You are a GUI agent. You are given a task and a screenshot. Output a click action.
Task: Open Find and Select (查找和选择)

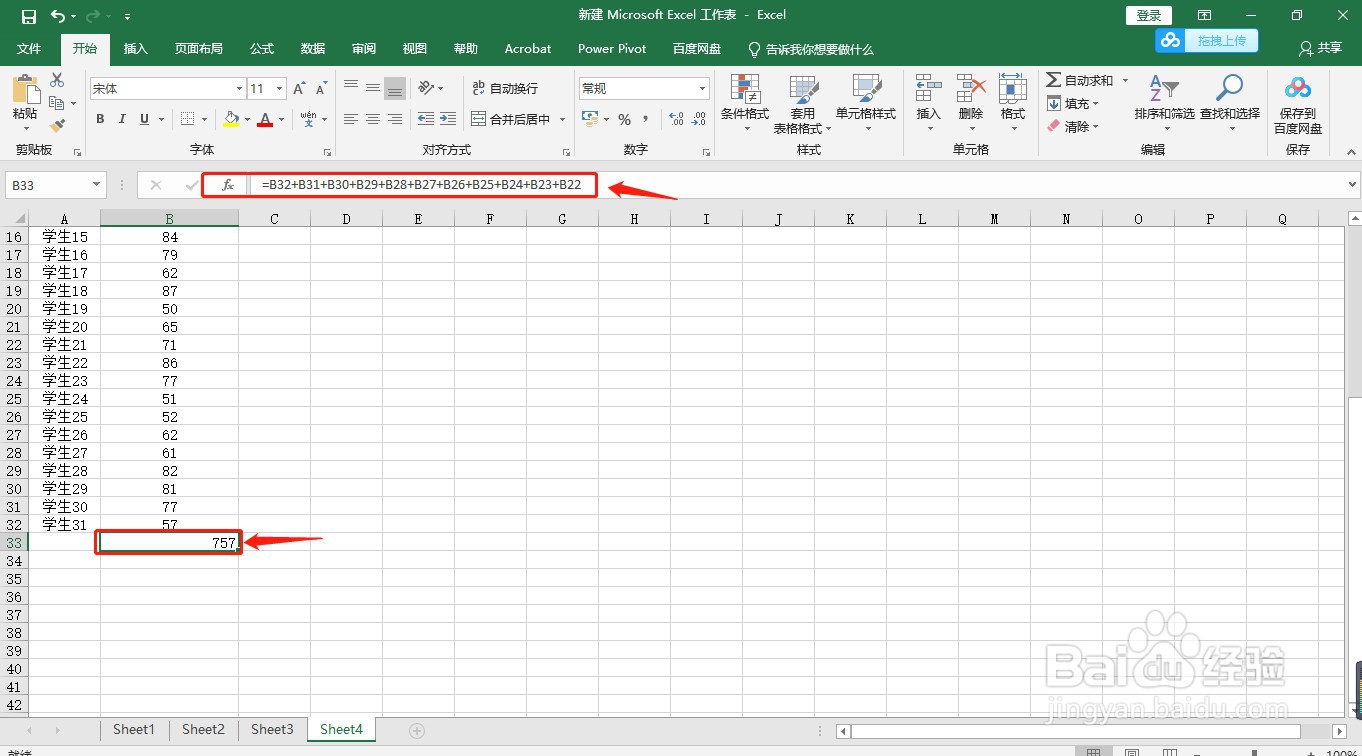(1230, 102)
